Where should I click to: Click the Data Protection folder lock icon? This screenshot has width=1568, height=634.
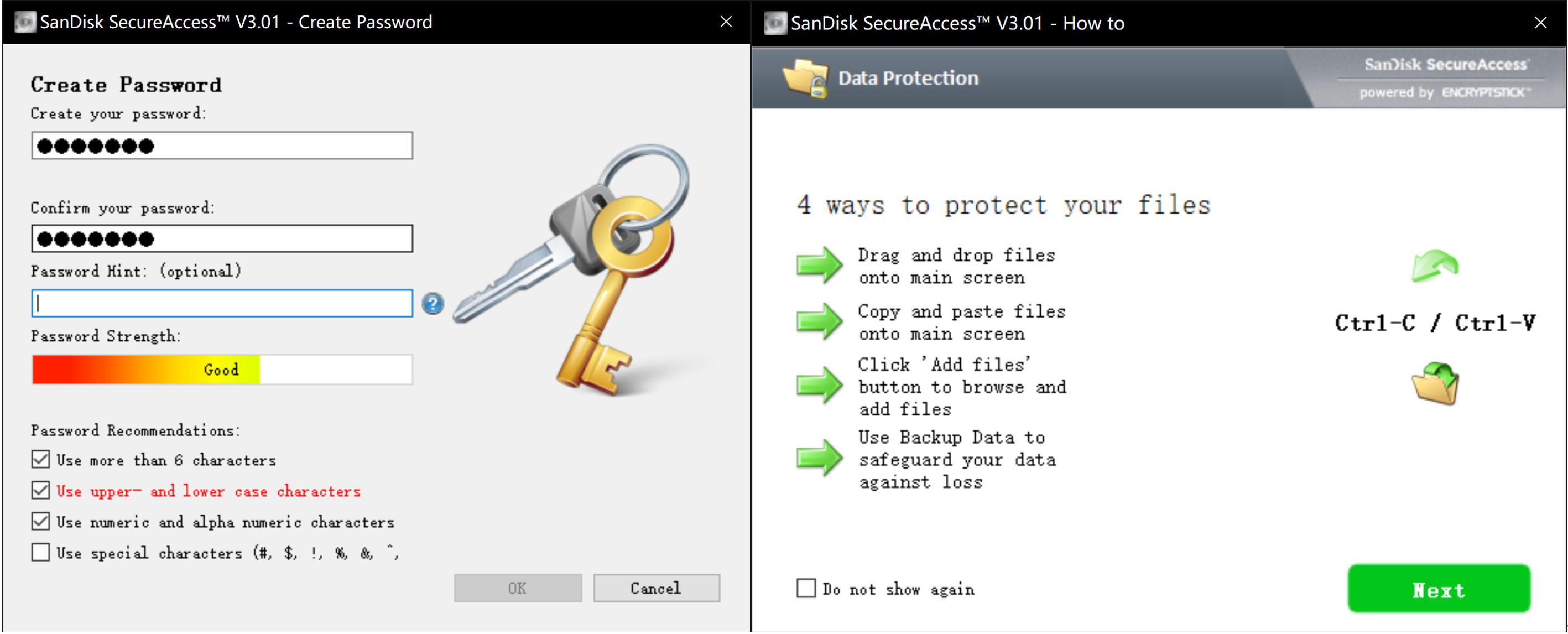(x=806, y=79)
